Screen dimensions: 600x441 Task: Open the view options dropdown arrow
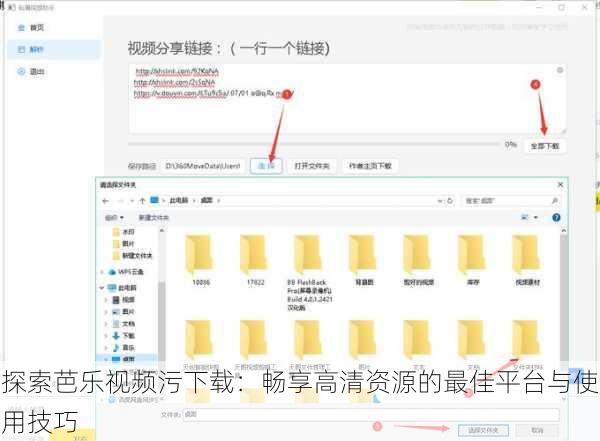click(x=536, y=217)
